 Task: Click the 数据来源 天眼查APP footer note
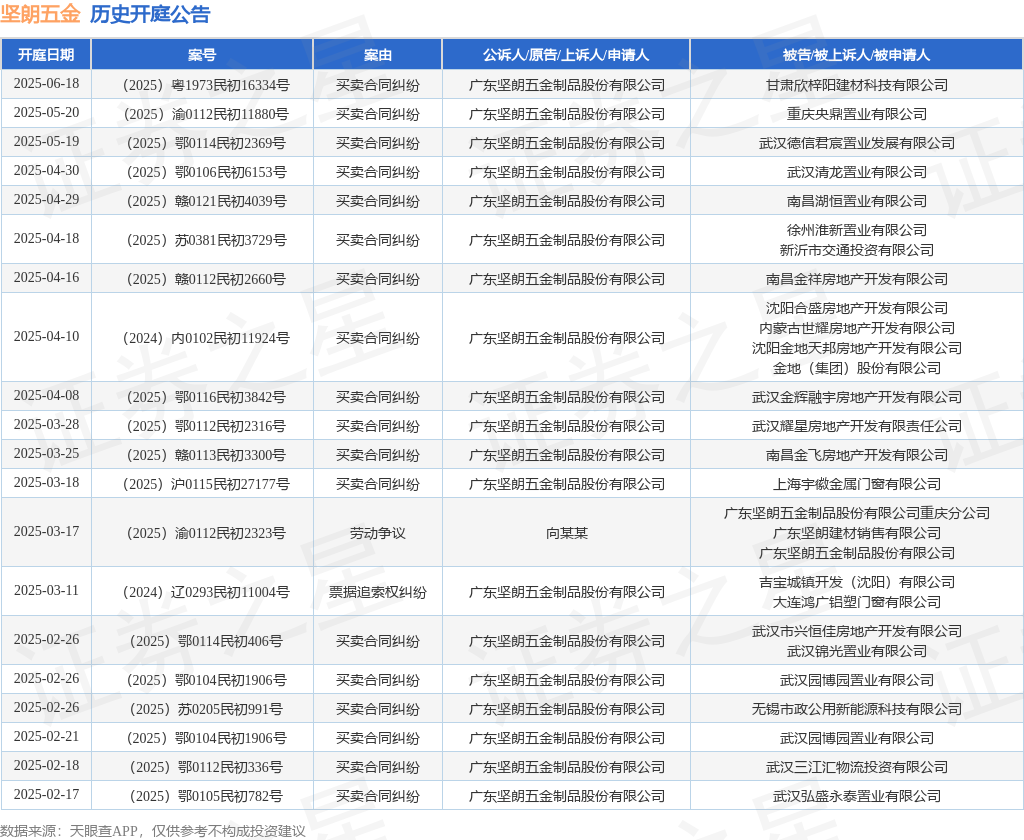pyautogui.click(x=153, y=831)
